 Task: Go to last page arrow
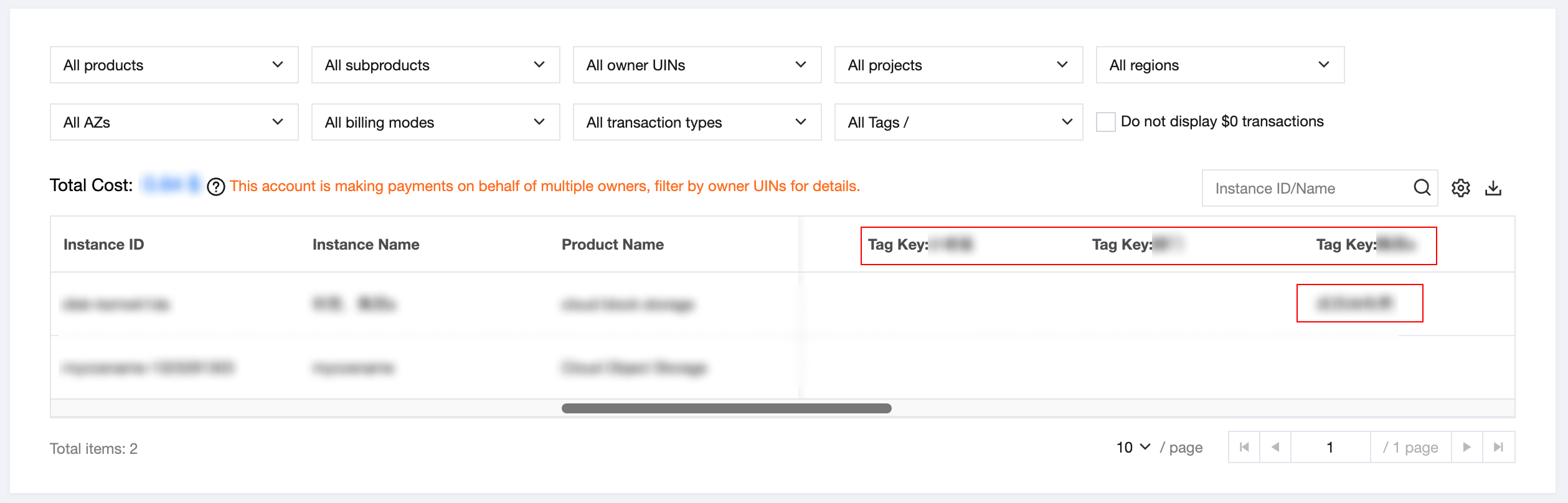pyautogui.click(x=1499, y=447)
